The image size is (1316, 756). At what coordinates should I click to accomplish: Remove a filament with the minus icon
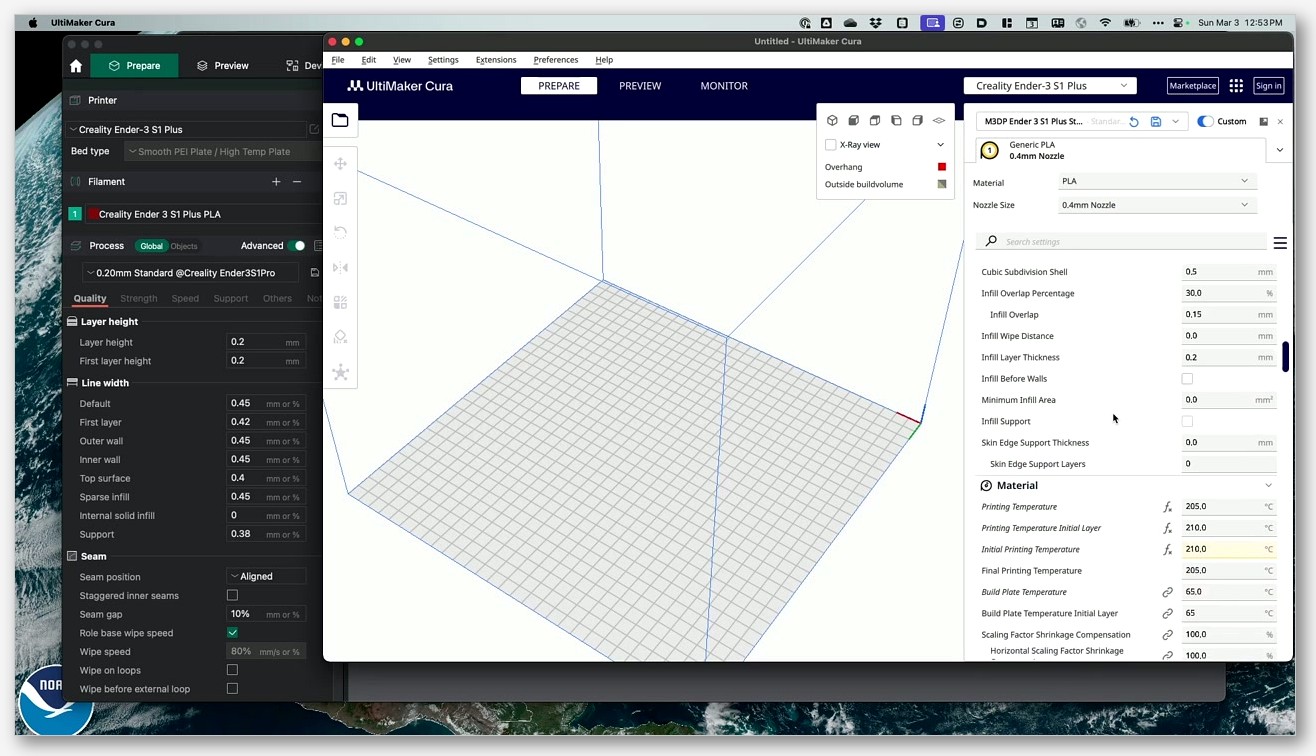(x=297, y=182)
